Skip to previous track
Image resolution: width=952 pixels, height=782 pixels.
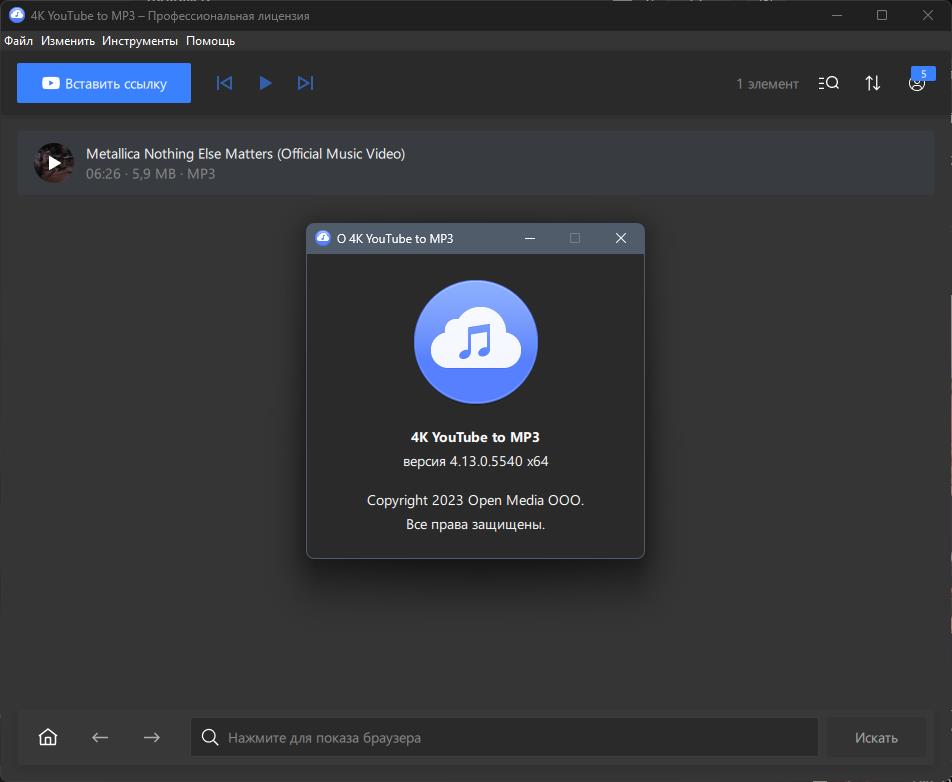(x=224, y=83)
